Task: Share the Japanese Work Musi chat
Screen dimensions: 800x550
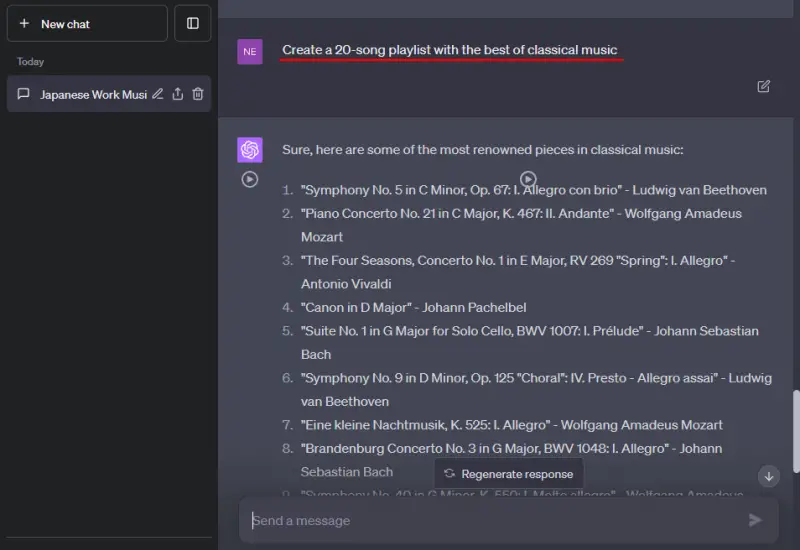Action: 178,94
